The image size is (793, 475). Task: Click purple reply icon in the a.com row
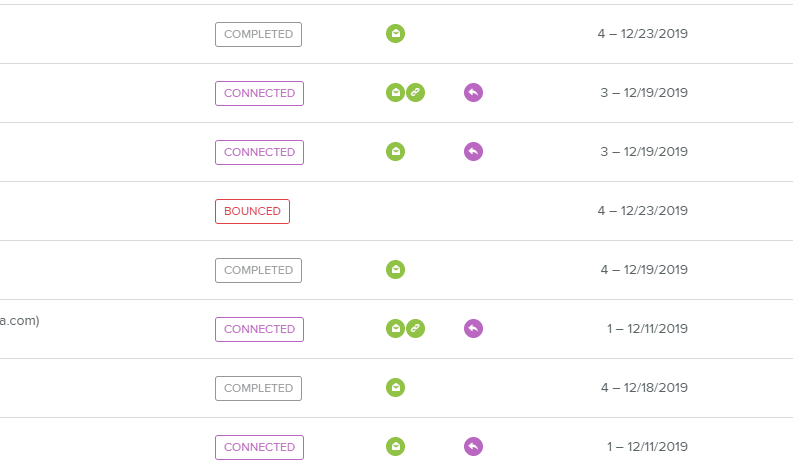click(x=474, y=329)
